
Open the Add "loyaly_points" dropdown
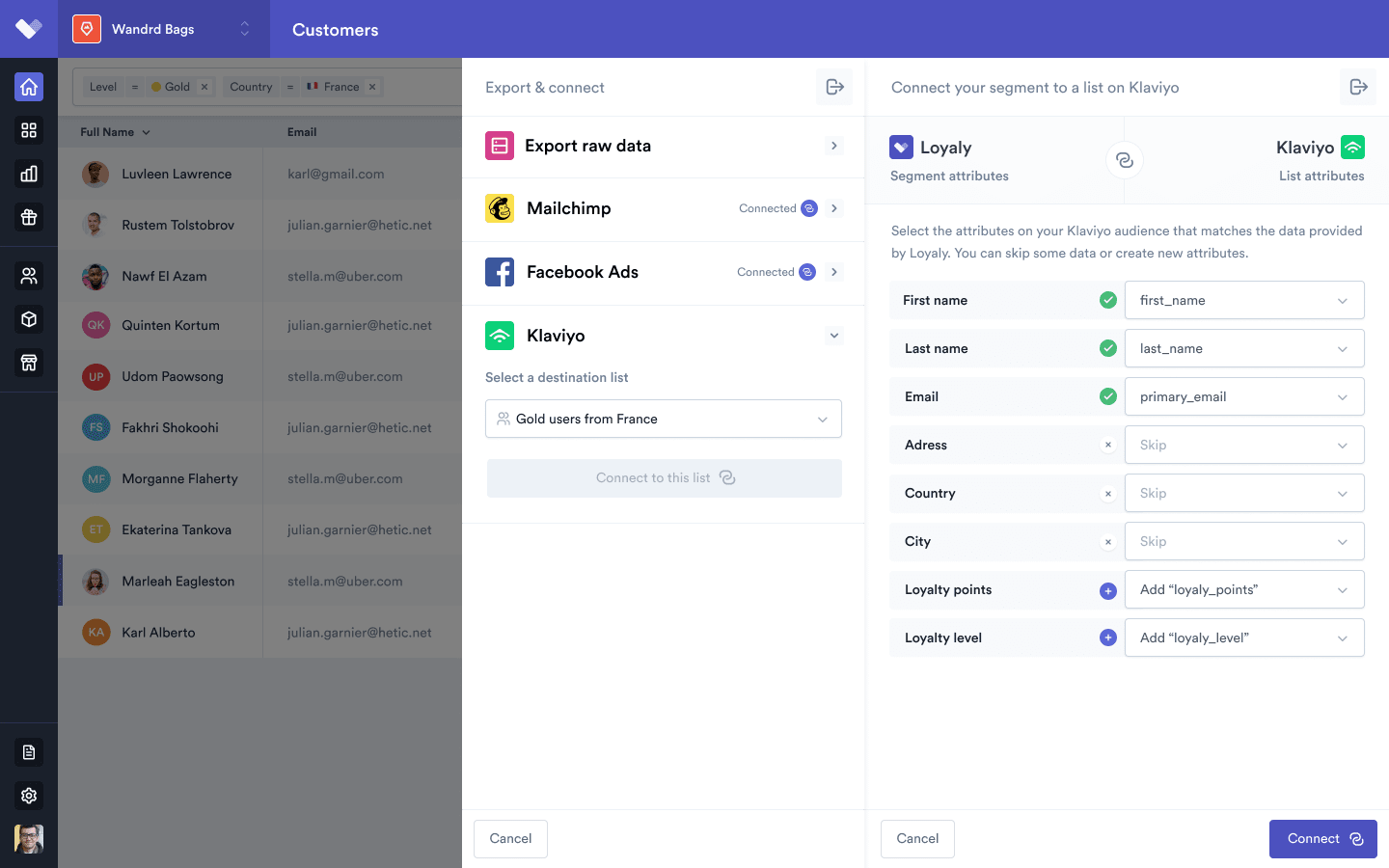pyautogui.click(x=1244, y=589)
